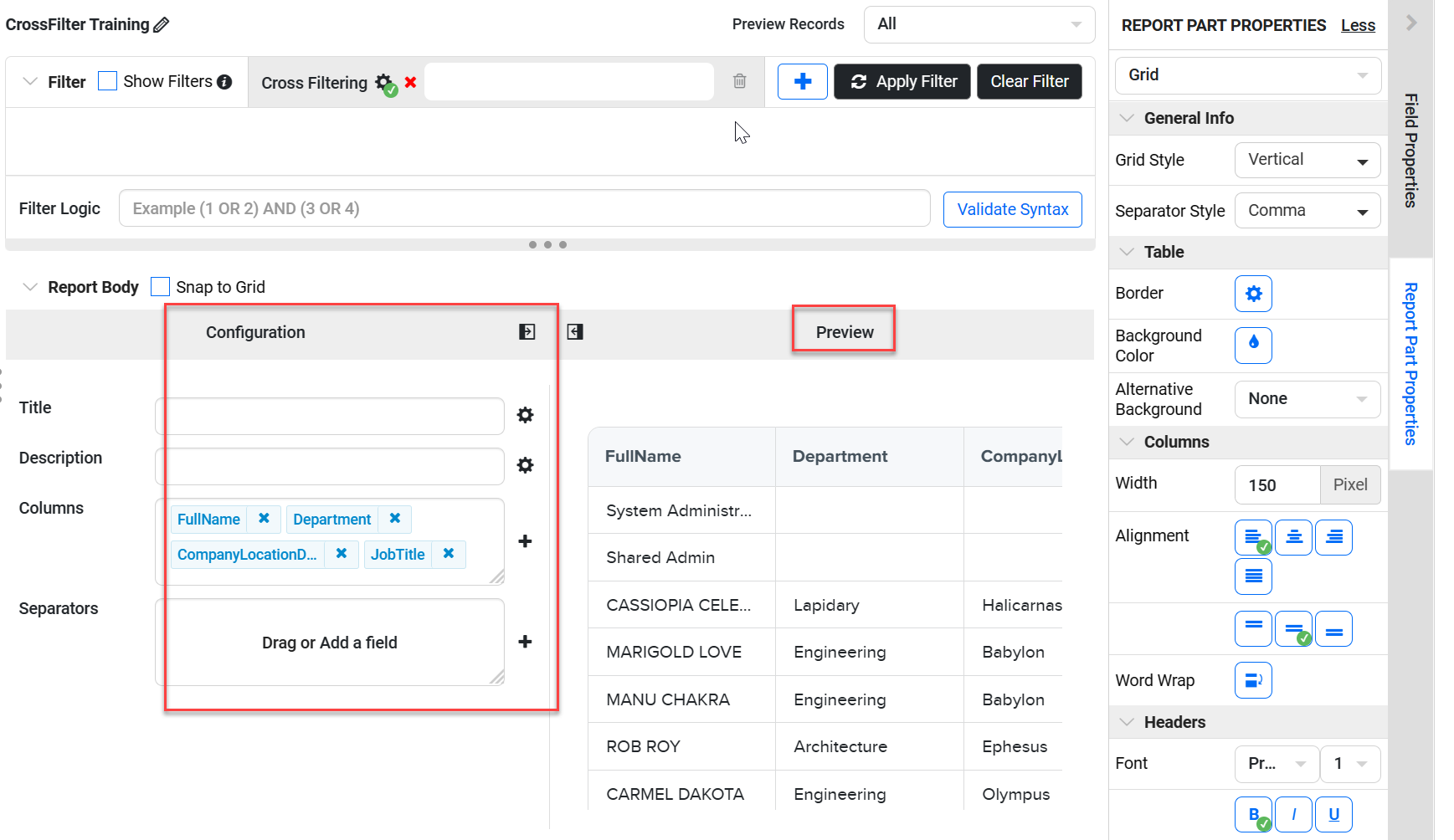The image size is (1454, 840).
Task: Add a new filter with plus button
Action: (802, 81)
